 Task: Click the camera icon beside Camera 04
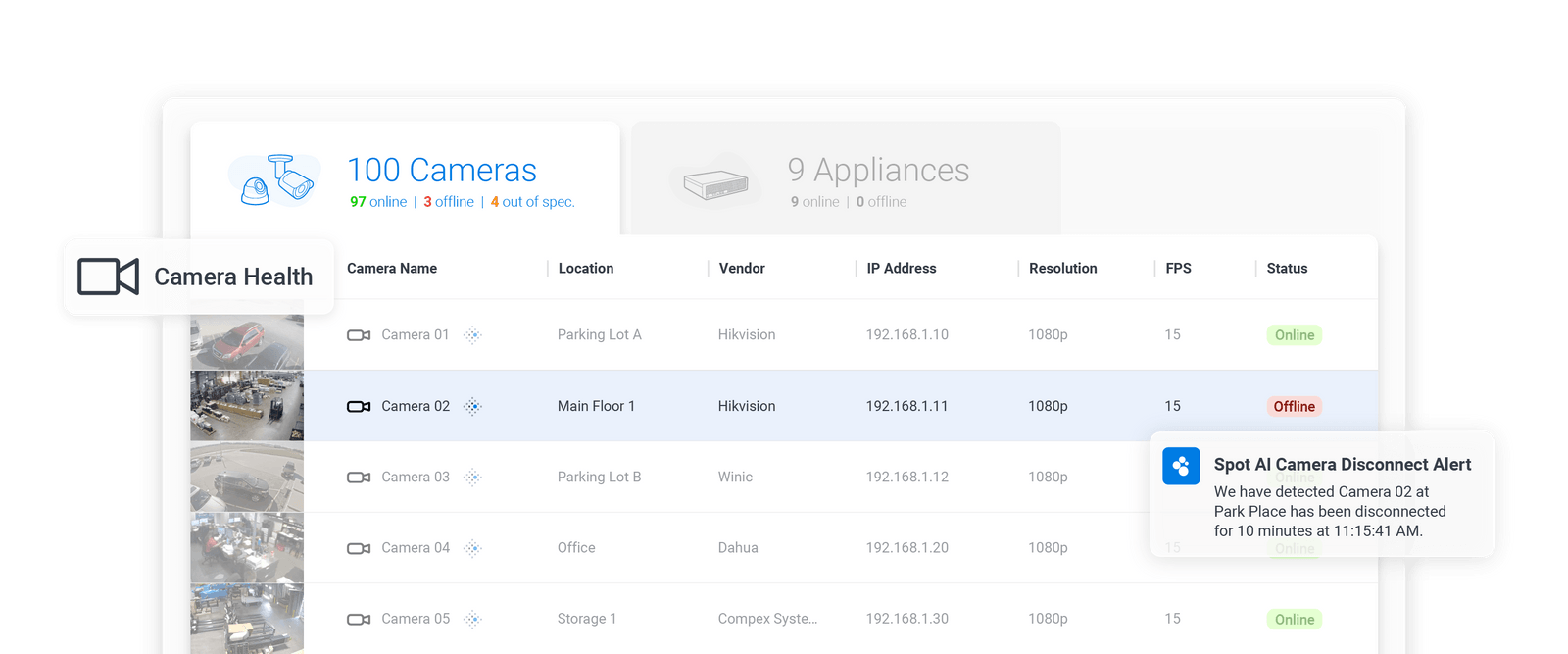359,548
